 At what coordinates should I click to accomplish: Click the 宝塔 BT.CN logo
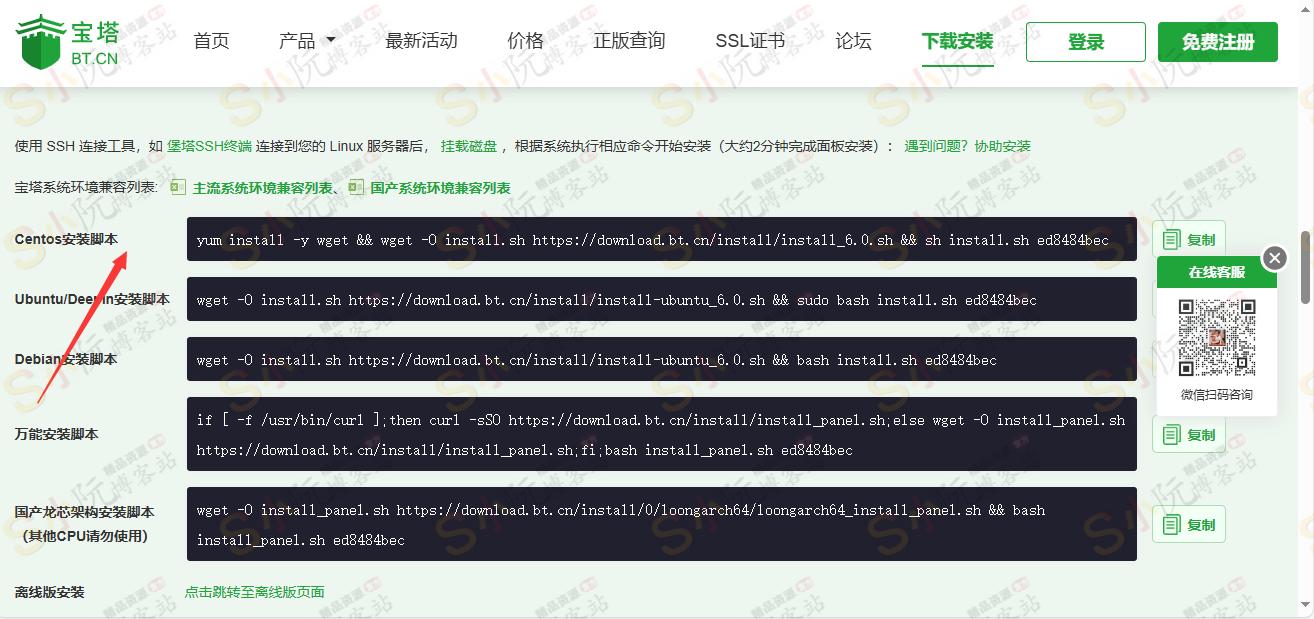click(x=69, y=41)
